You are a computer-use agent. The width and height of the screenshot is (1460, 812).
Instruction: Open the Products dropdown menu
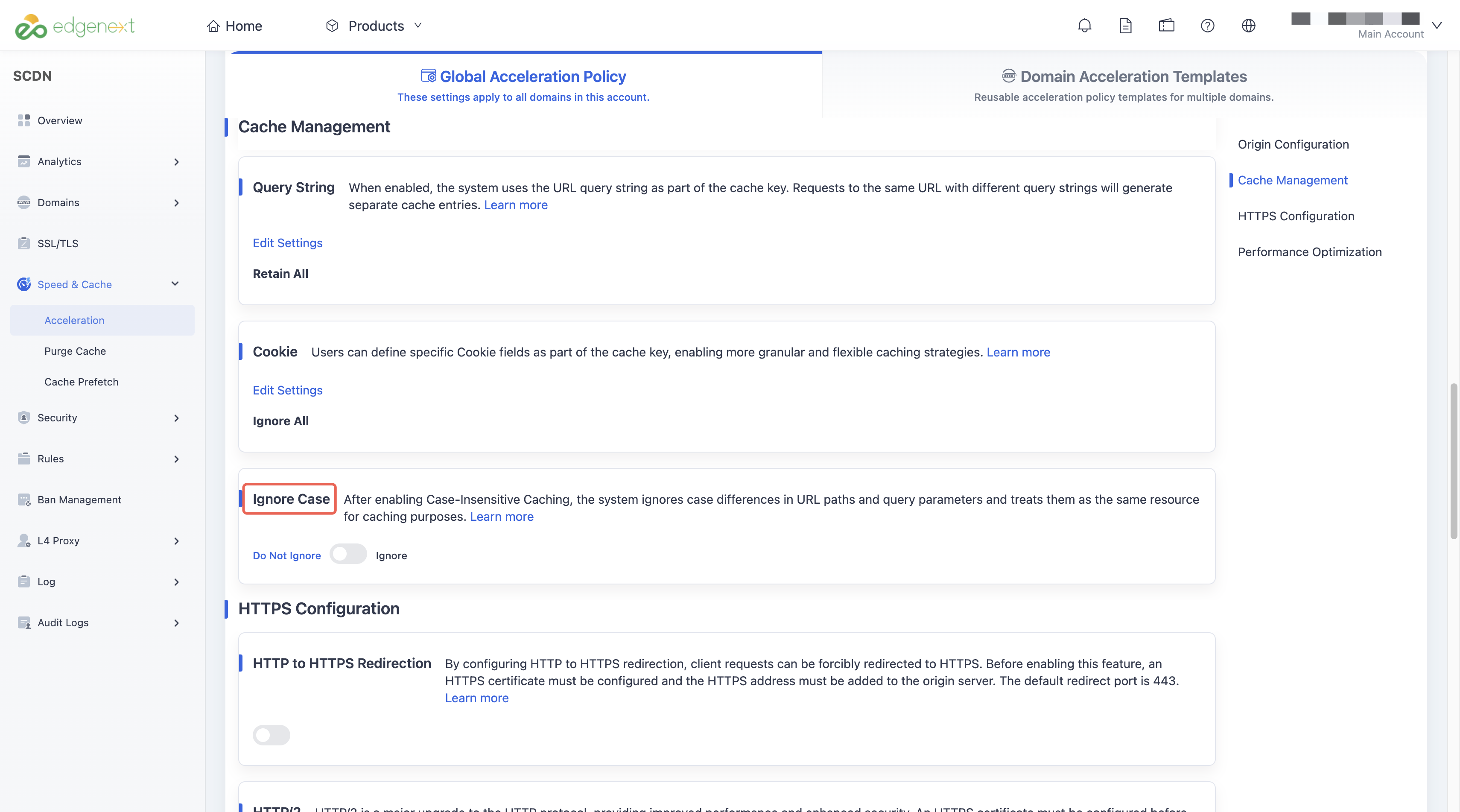click(x=374, y=26)
